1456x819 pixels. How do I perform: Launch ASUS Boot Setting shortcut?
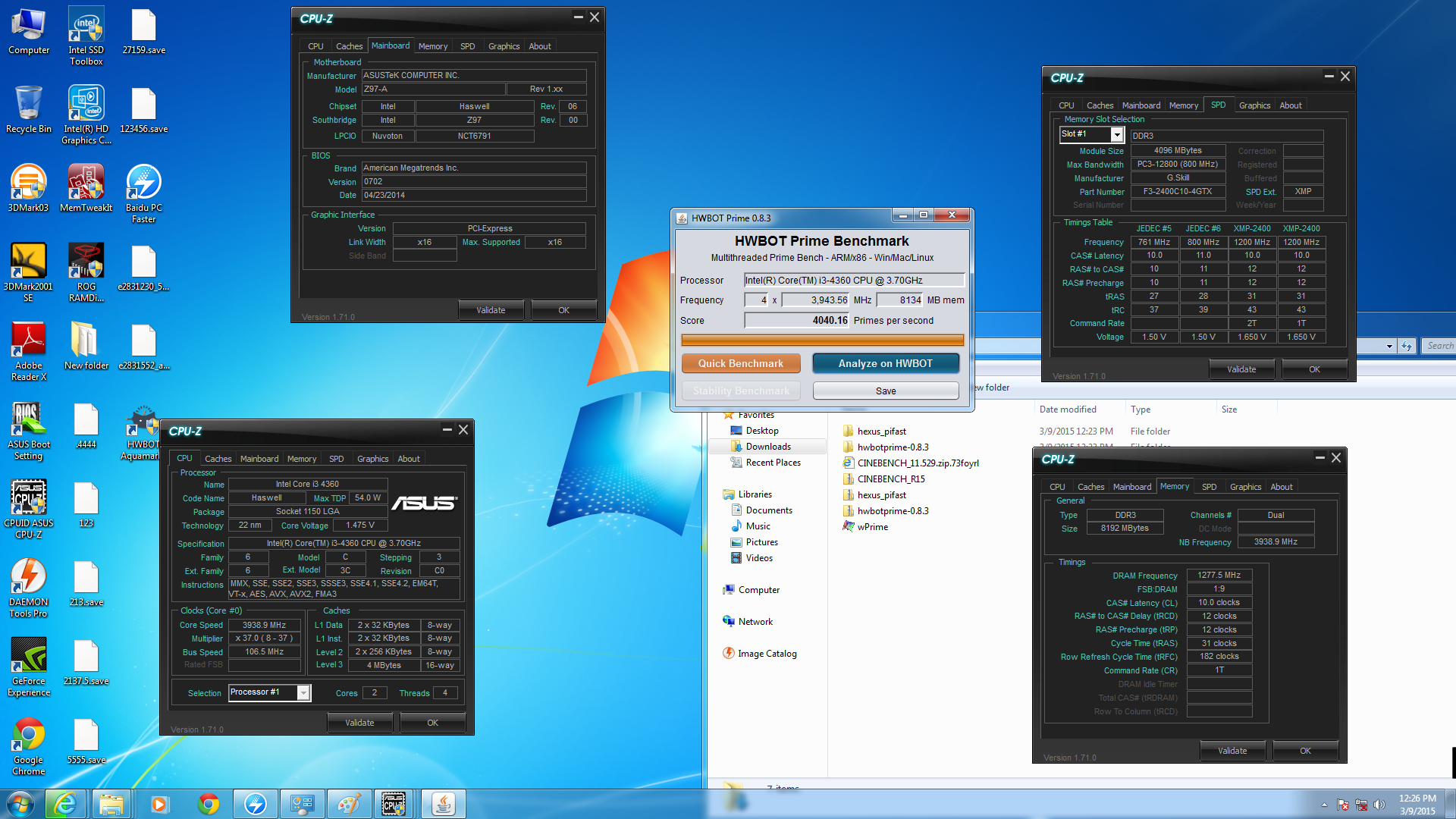tap(29, 430)
